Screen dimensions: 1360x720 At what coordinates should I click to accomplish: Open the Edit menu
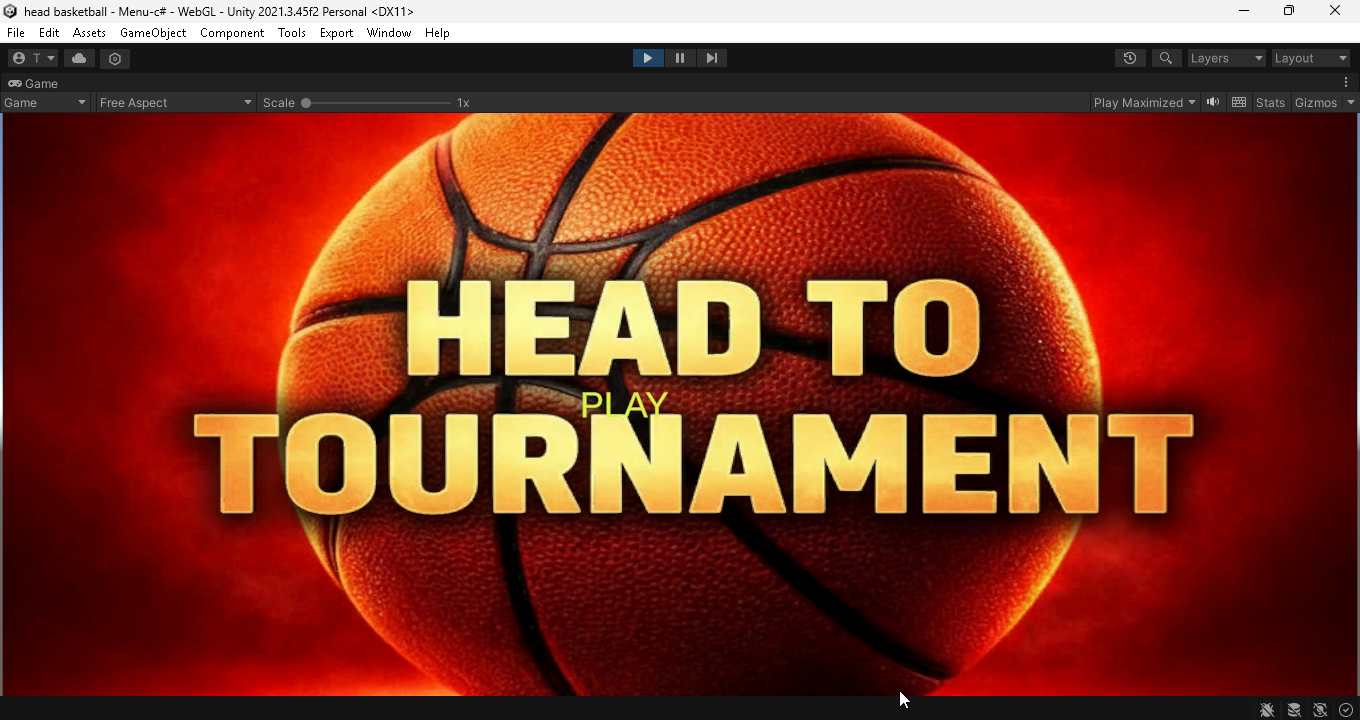(x=49, y=33)
